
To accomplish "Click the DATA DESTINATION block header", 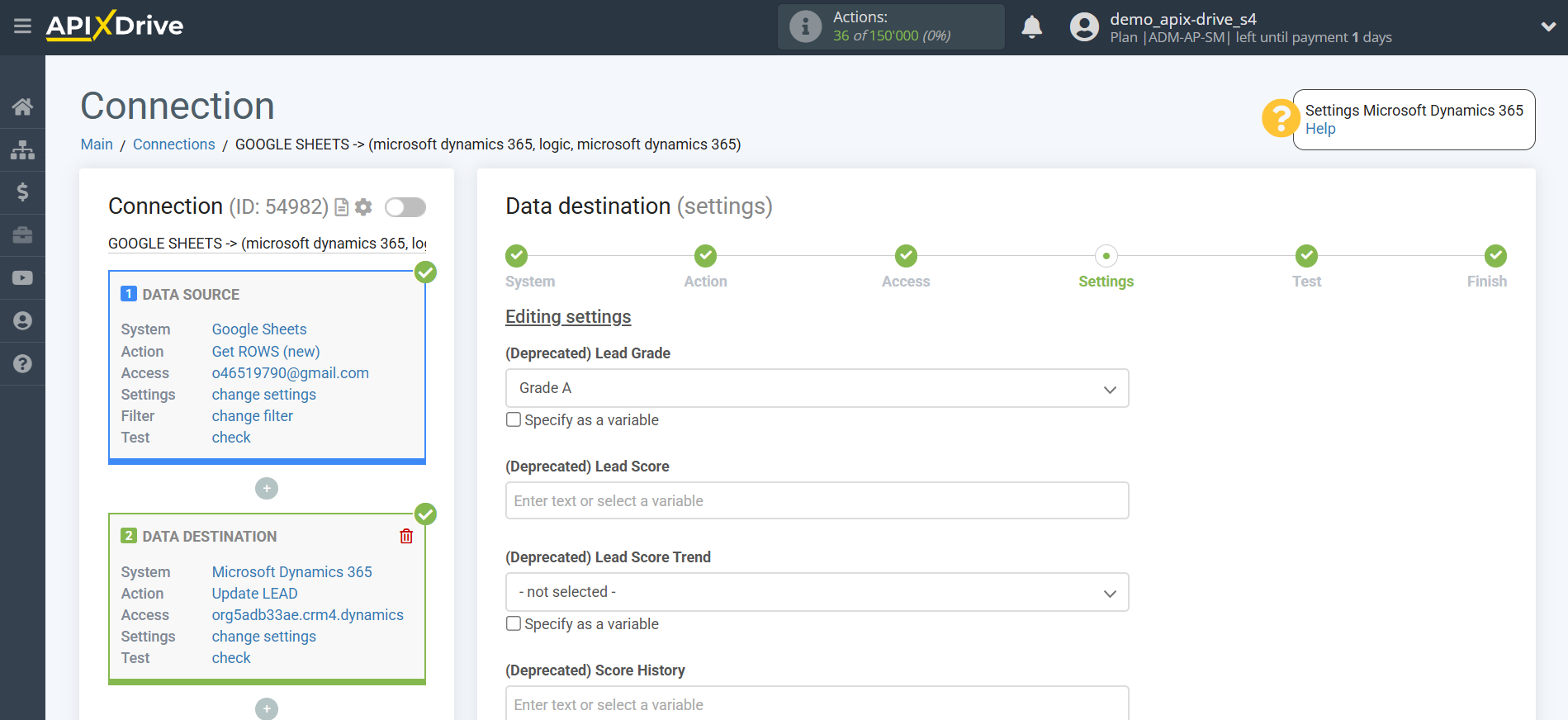I will (x=210, y=537).
